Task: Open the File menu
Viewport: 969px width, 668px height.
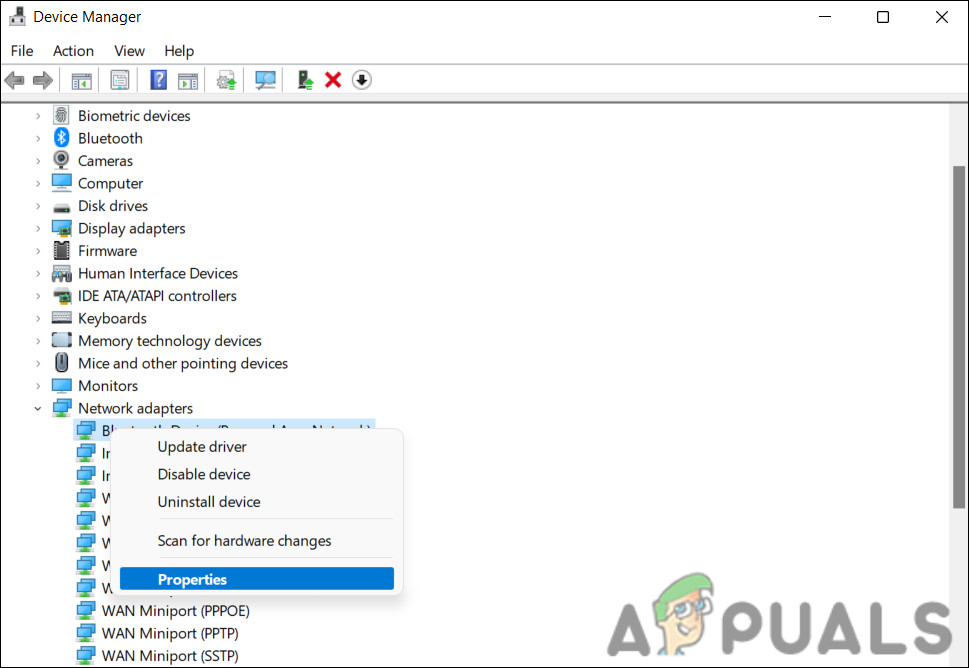Action: [22, 51]
